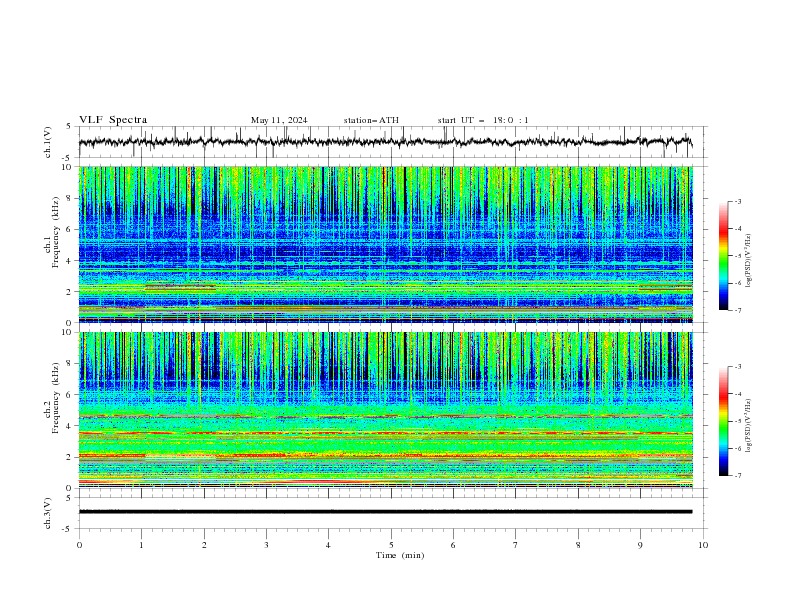Click the ch.1 "Frequency (kHz)" axis label
792x612 pixels.
point(56,232)
